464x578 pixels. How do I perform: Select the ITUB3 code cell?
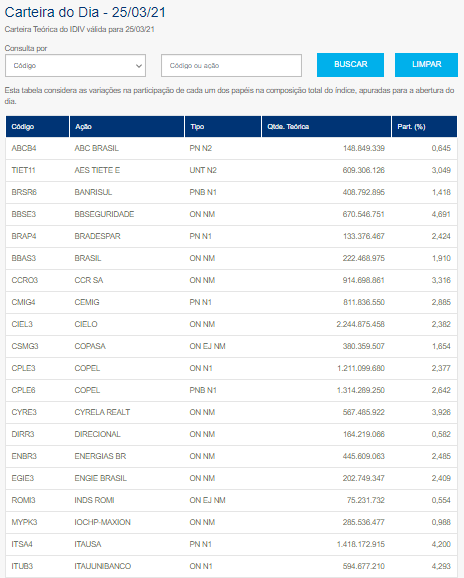pyautogui.click(x=22, y=566)
